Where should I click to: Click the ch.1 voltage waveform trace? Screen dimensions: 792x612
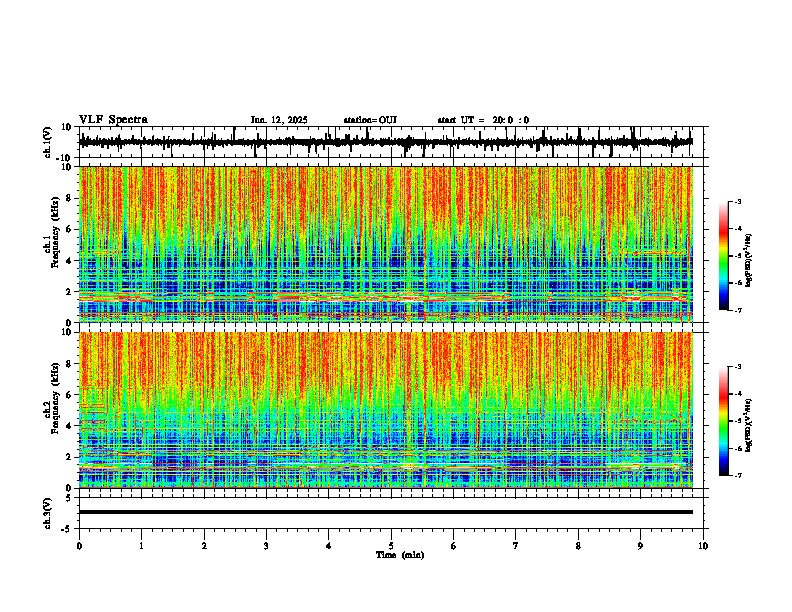(x=385, y=142)
